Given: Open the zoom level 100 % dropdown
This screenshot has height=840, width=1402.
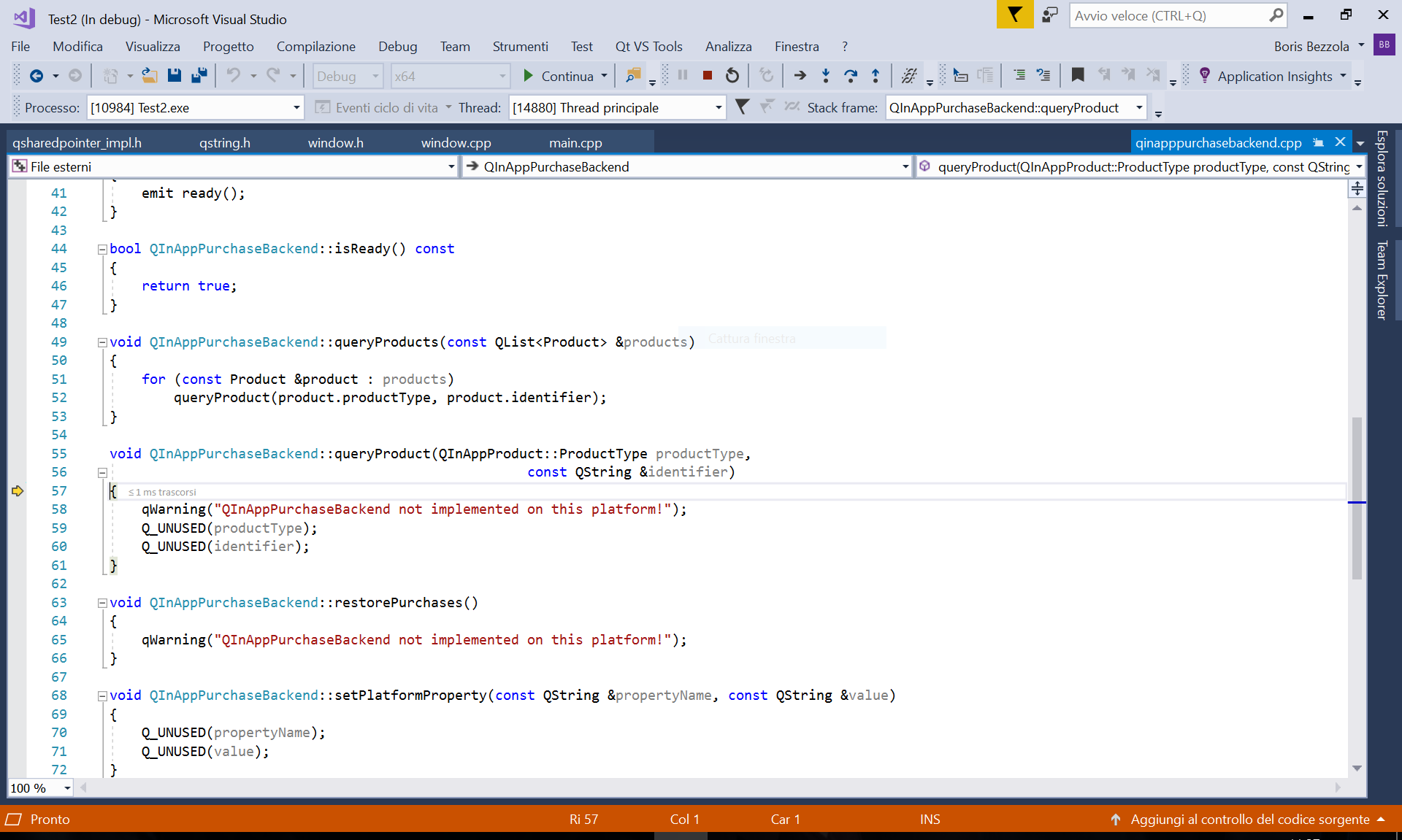Looking at the screenshot, I should [x=67, y=788].
